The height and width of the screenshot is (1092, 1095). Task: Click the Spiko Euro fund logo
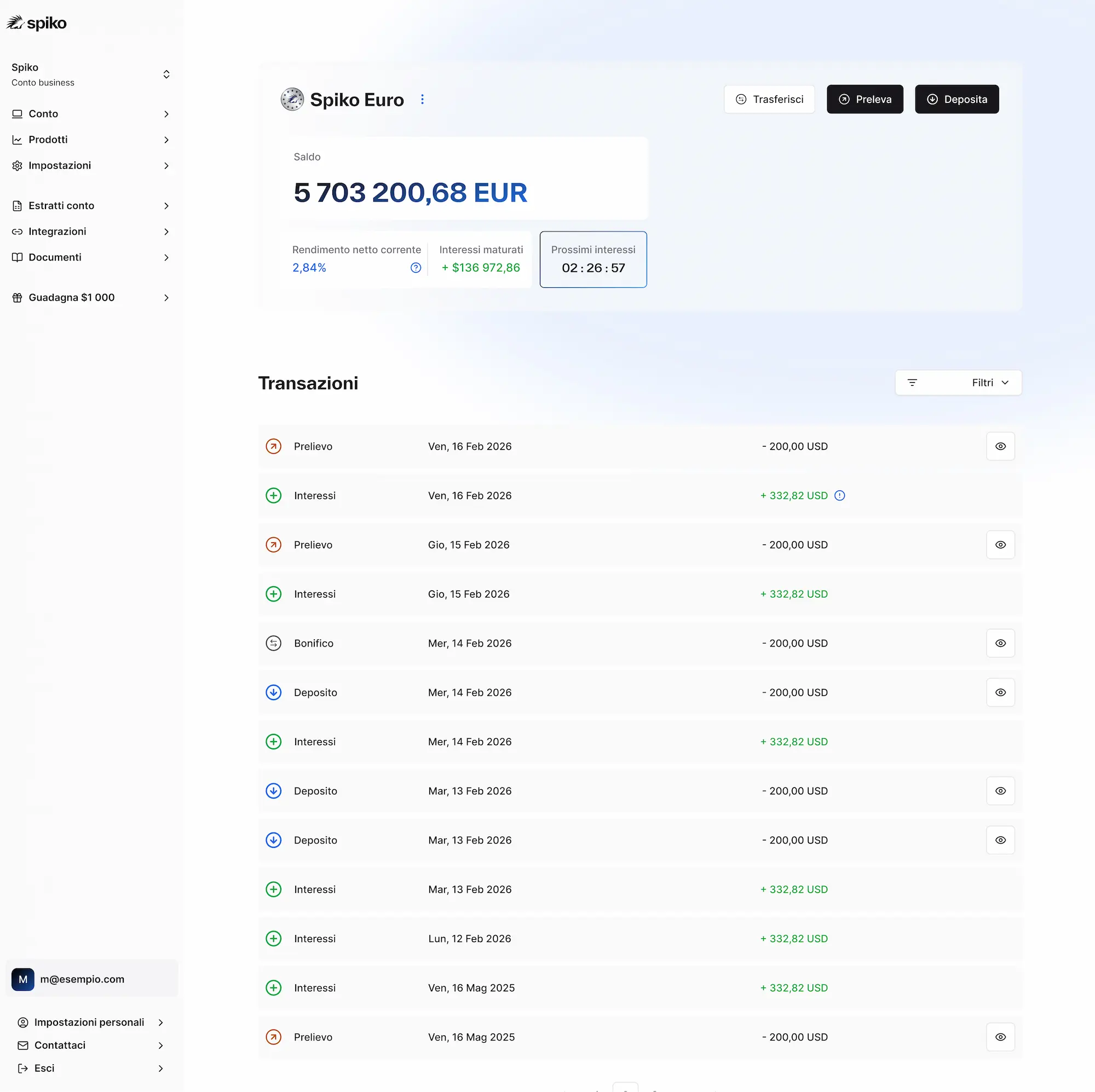(x=292, y=99)
